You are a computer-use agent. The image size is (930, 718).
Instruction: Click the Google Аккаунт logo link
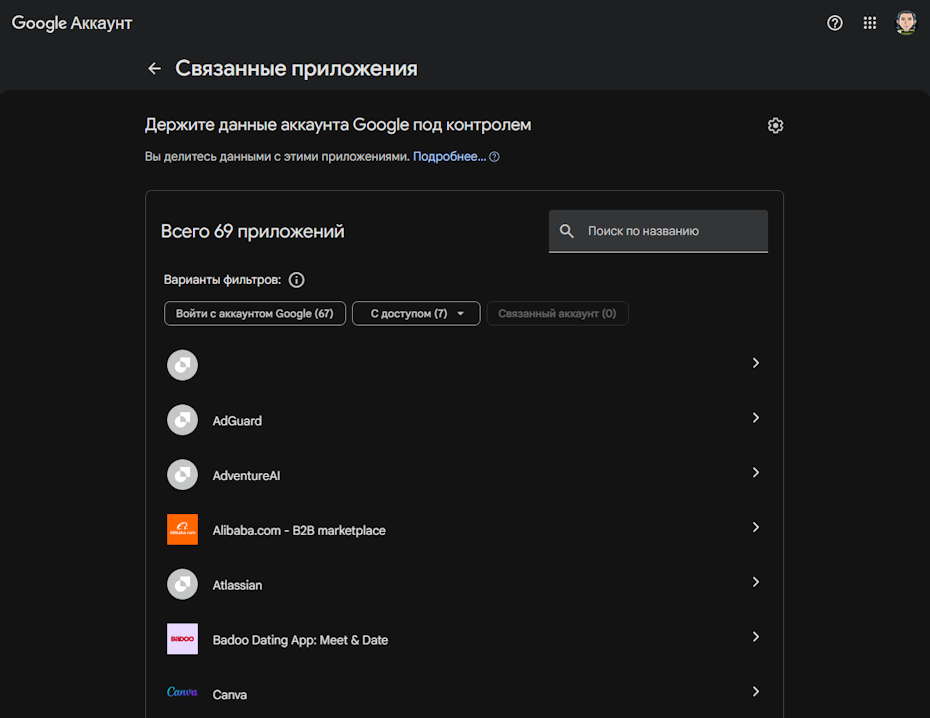tap(72, 23)
